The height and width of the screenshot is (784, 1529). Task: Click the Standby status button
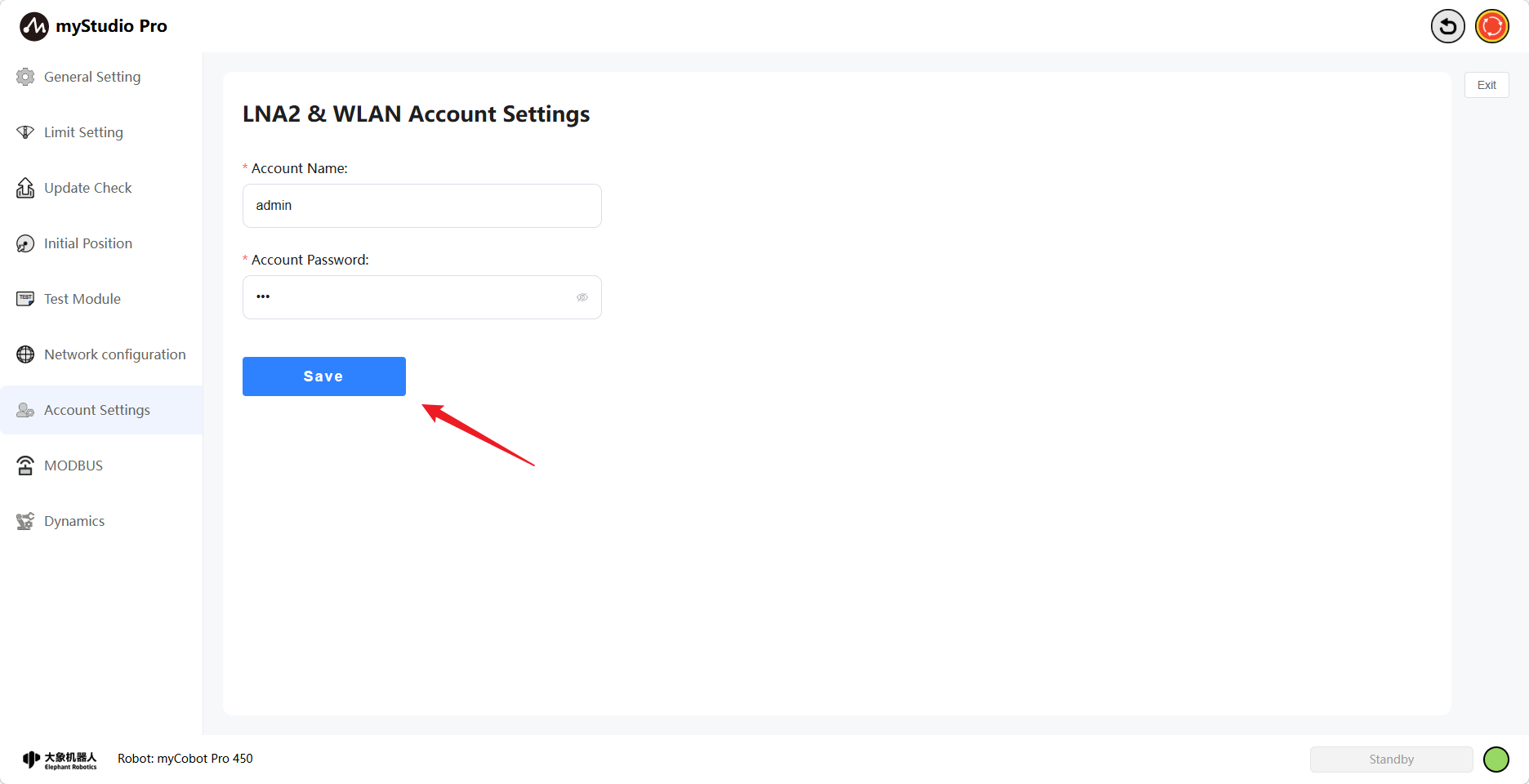tap(1391, 759)
